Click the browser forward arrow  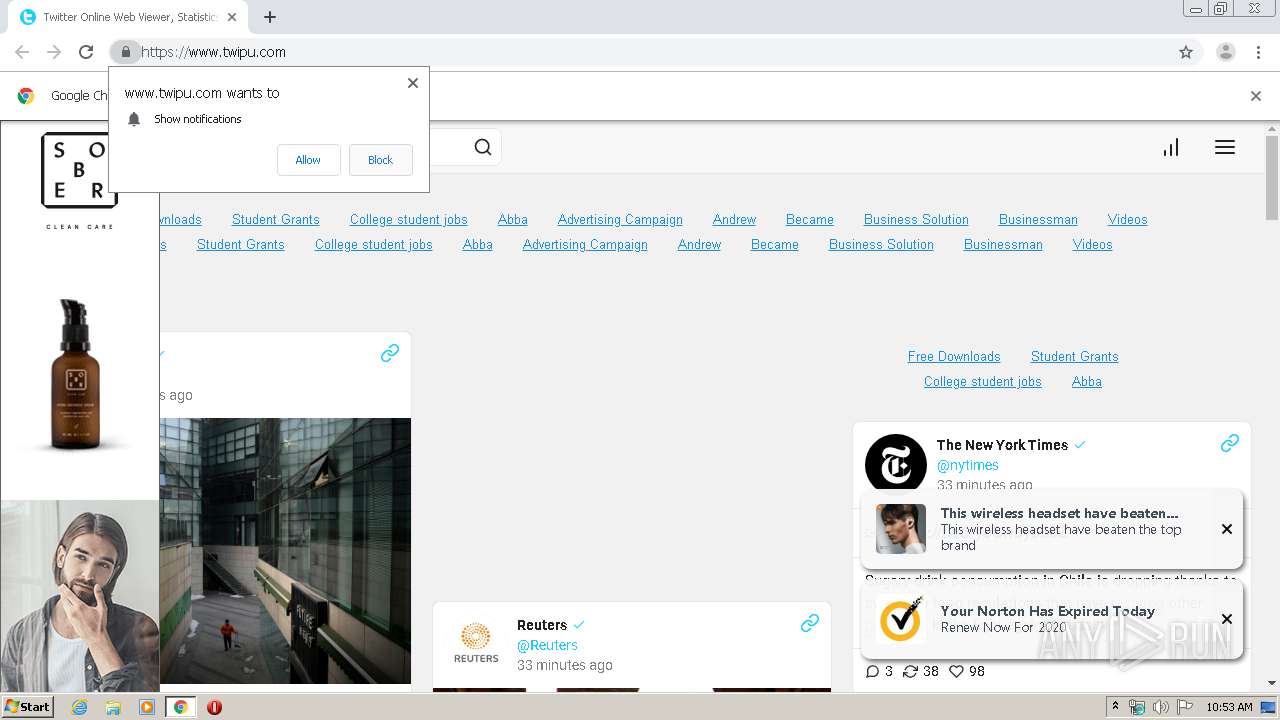point(54,52)
